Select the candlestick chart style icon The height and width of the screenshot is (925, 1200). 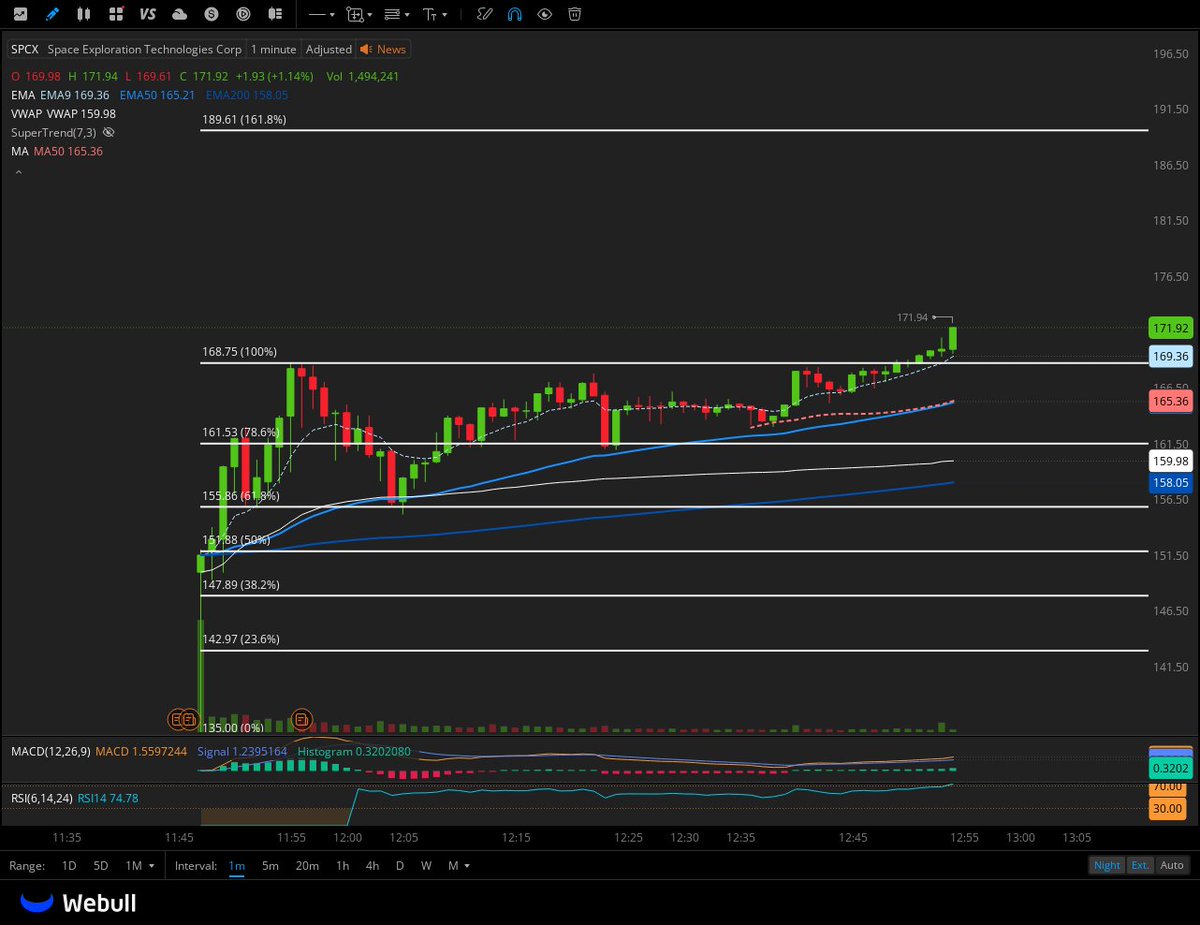(84, 14)
